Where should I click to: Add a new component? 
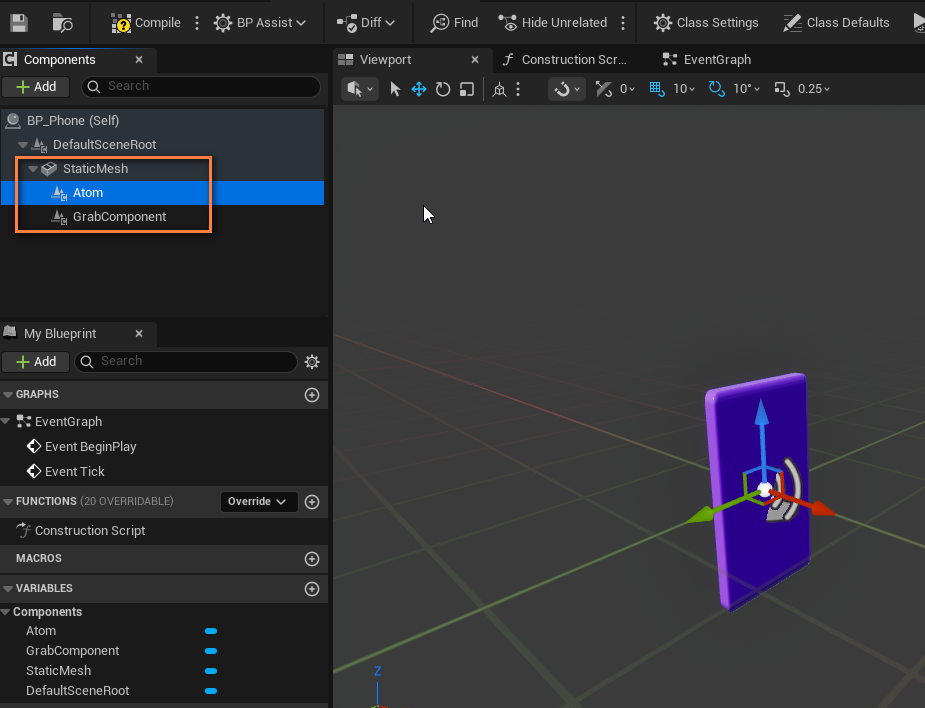[x=35, y=87]
